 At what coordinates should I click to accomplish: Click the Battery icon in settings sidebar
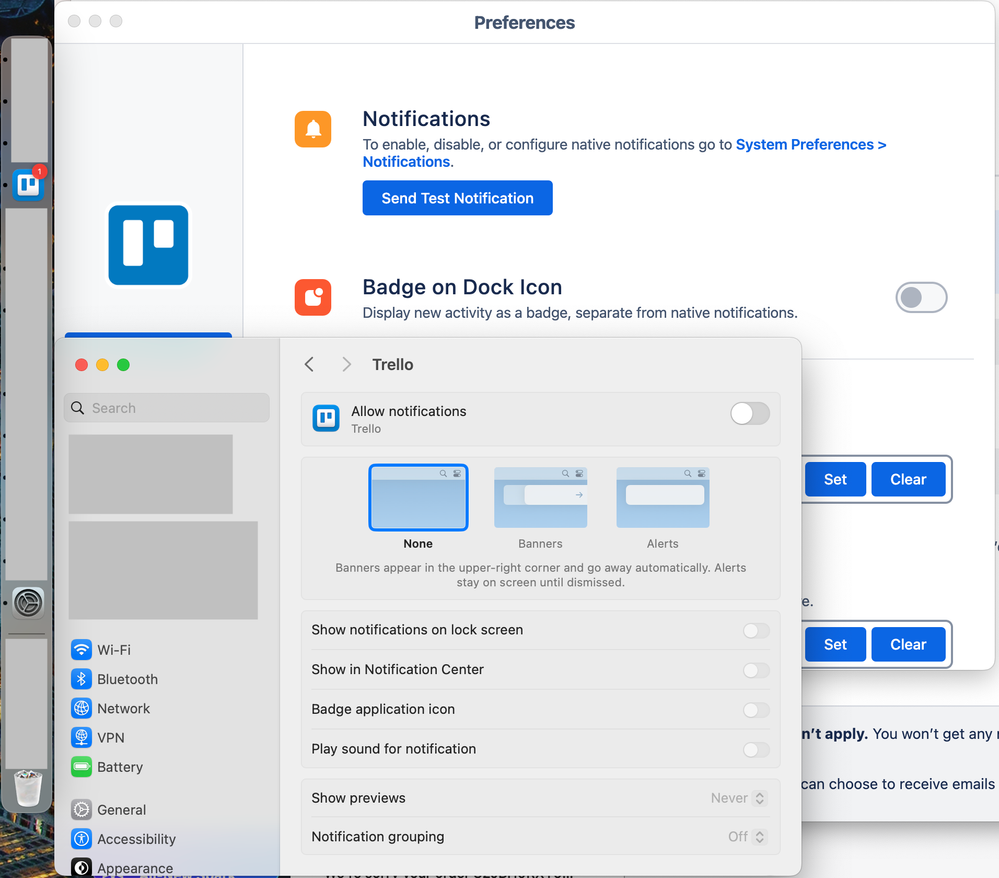tap(82, 767)
